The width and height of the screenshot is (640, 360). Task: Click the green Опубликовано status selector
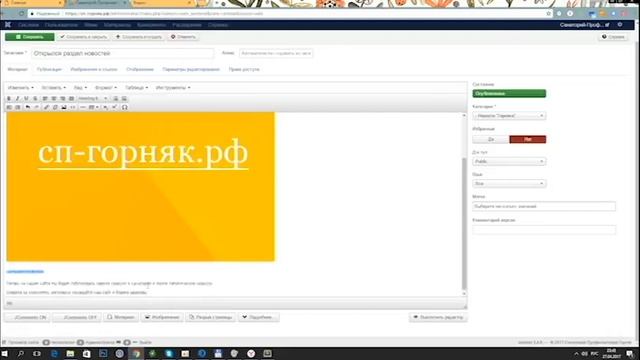pyautogui.click(x=509, y=93)
